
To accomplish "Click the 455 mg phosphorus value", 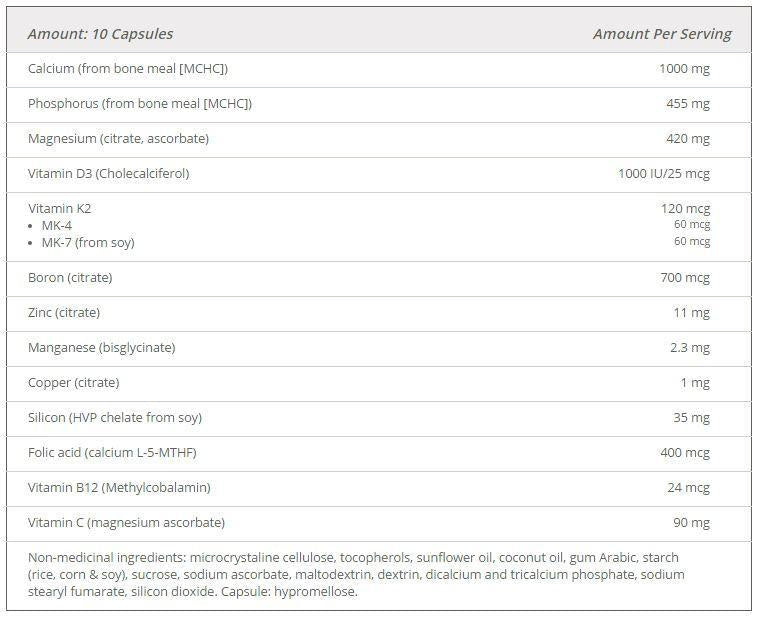I will point(687,104).
